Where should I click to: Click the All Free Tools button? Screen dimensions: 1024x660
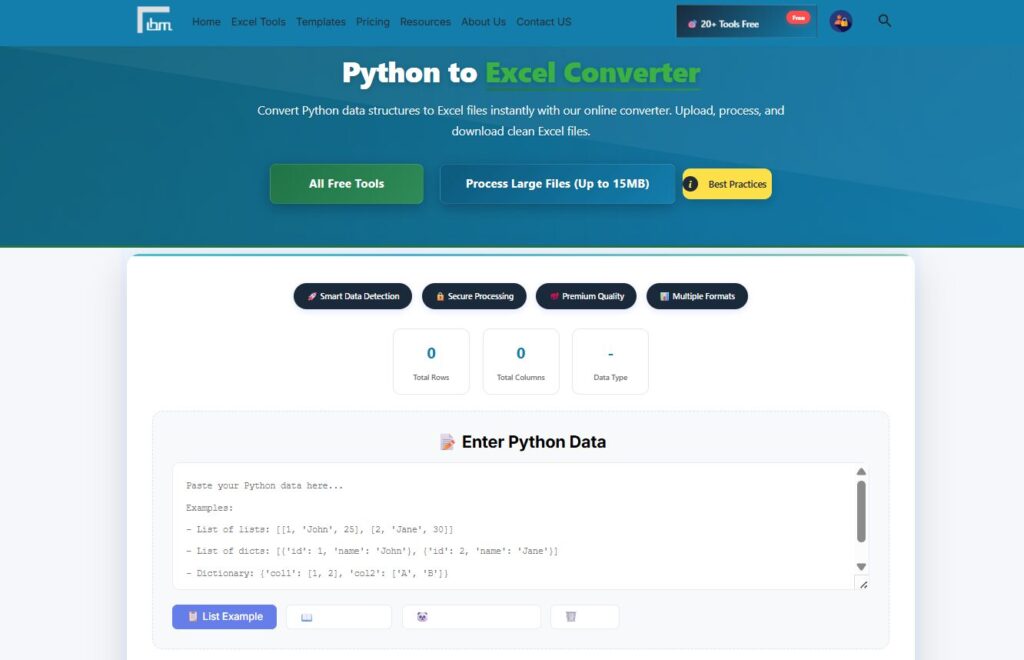346,184
